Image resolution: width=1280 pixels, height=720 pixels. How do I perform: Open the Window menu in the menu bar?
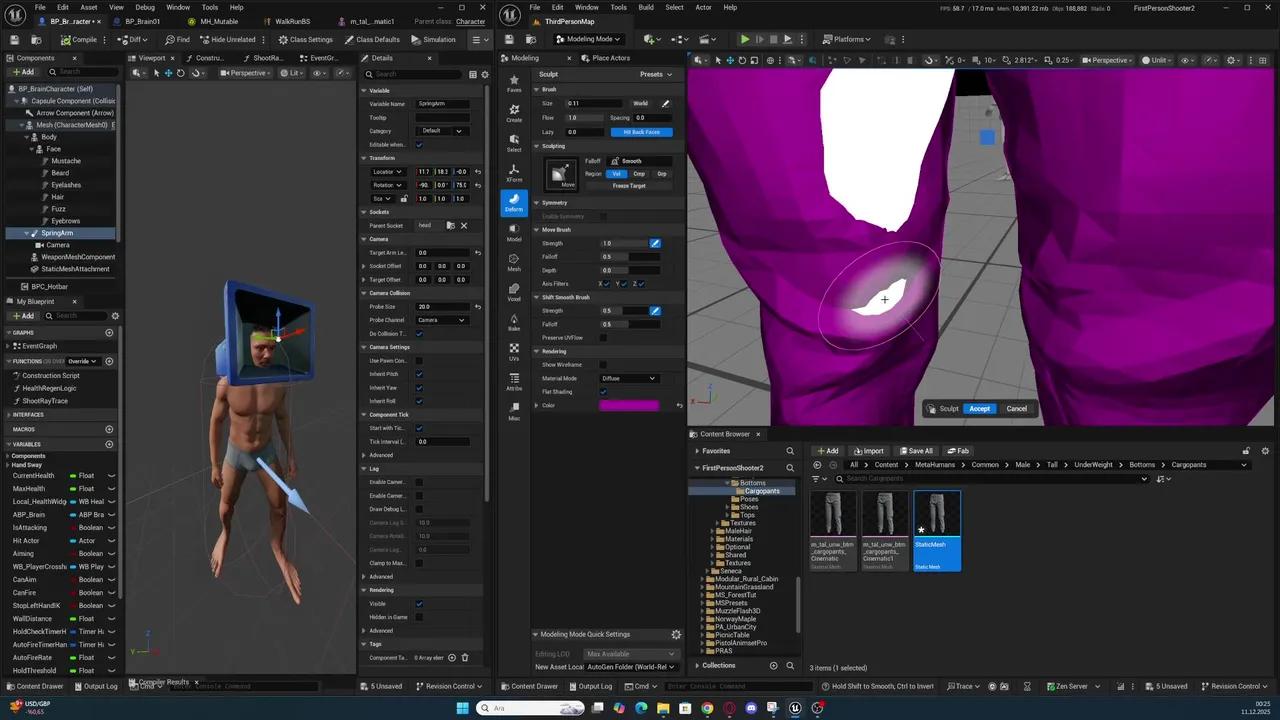[x=178, y=7]
